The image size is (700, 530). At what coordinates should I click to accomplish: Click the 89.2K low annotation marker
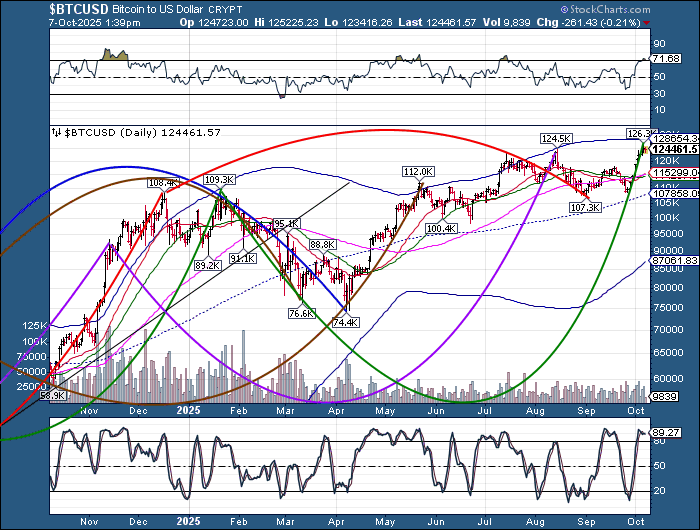(x=207, y=265)
